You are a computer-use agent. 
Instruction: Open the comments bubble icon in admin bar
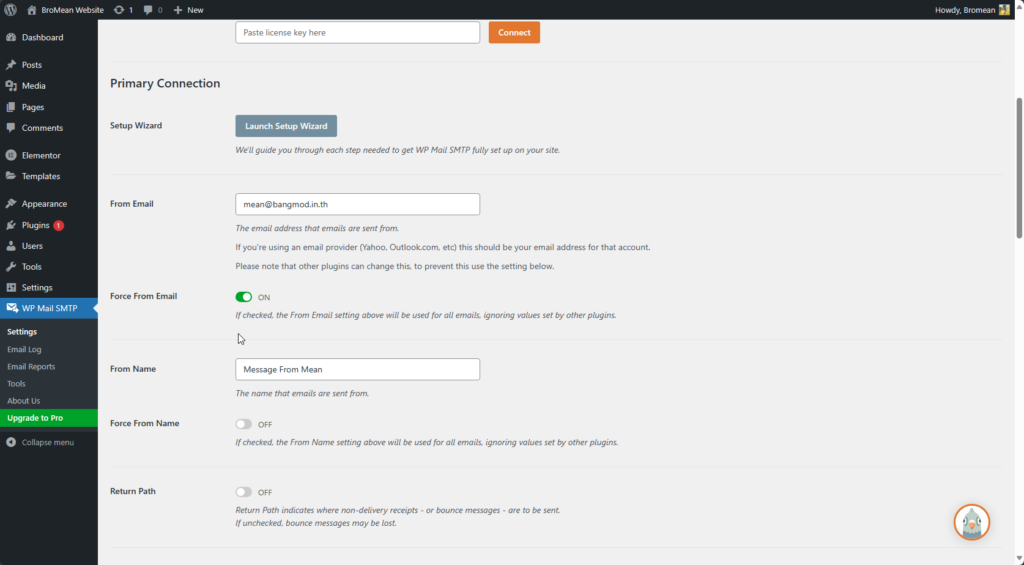149,9
